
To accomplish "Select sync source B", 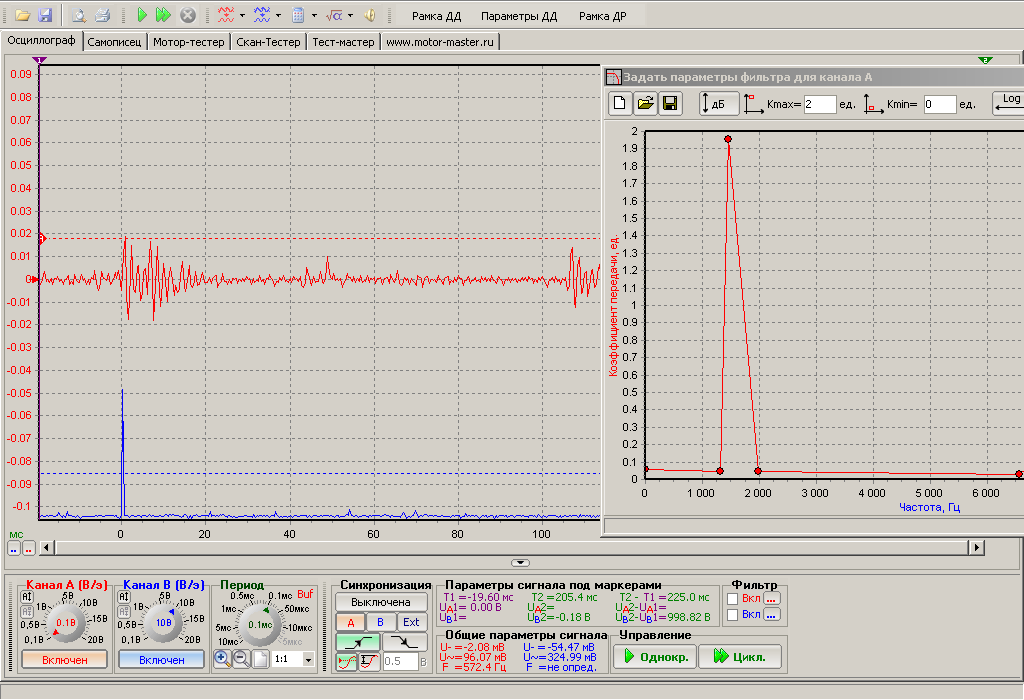I will click(x=380, y=622).
